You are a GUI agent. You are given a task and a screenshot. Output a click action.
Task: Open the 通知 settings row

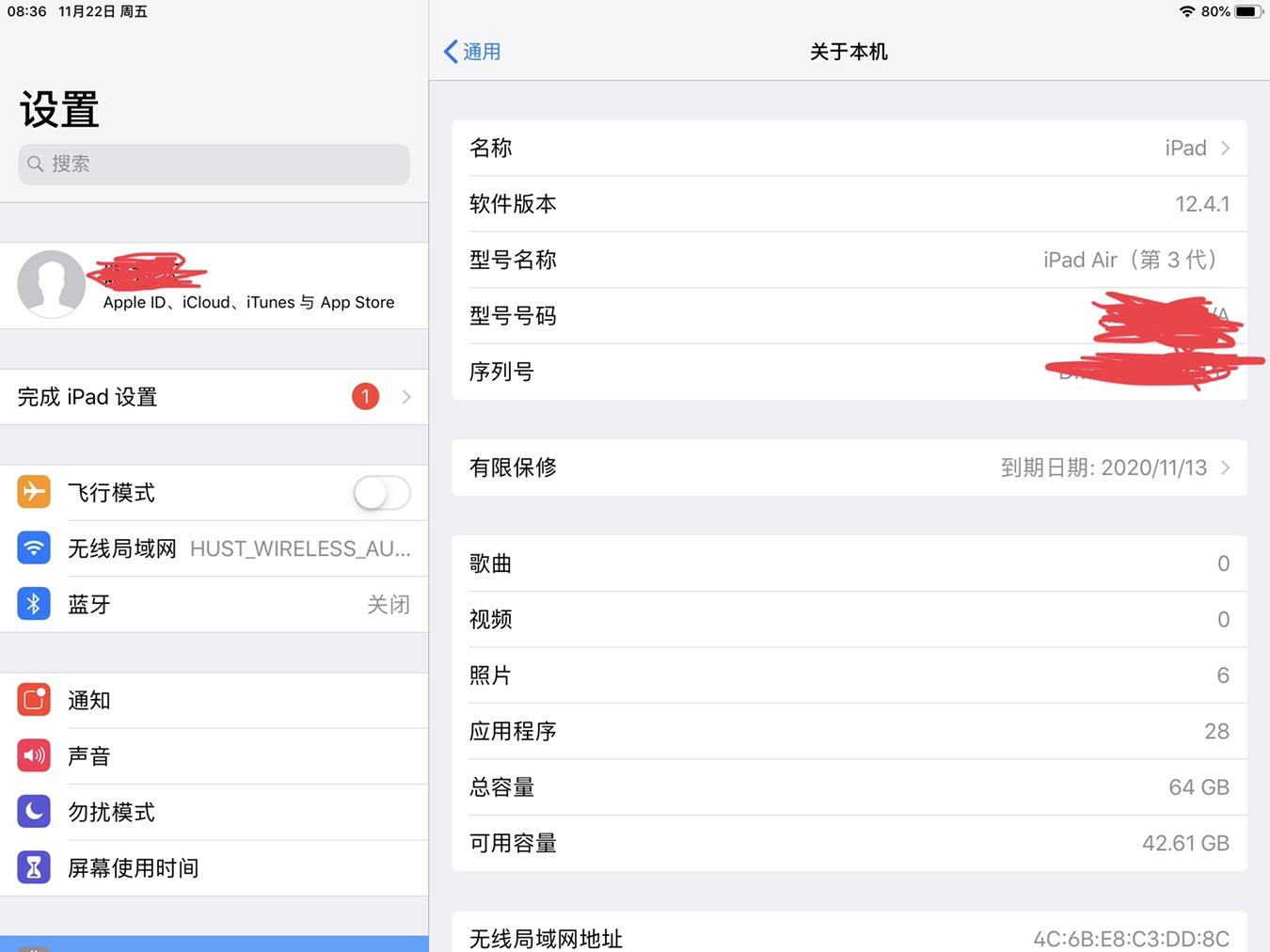click(x=214, y=700)
